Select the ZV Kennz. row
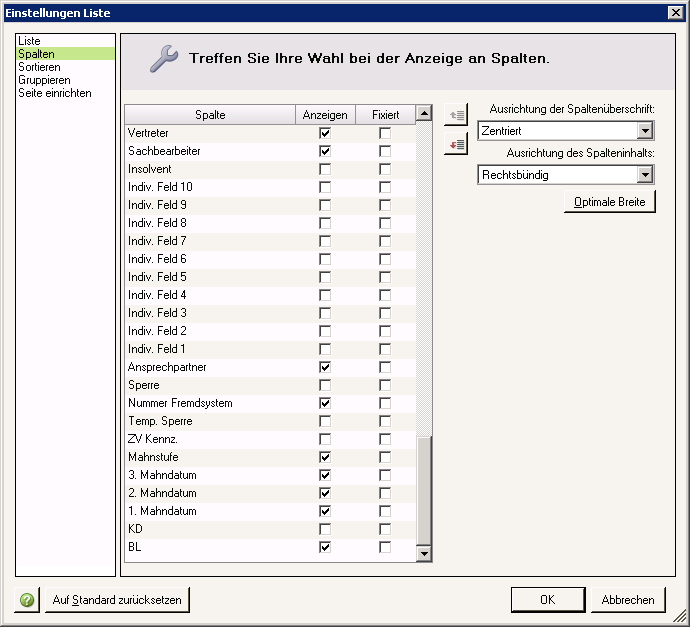The image size is (690, 627). 270,439
